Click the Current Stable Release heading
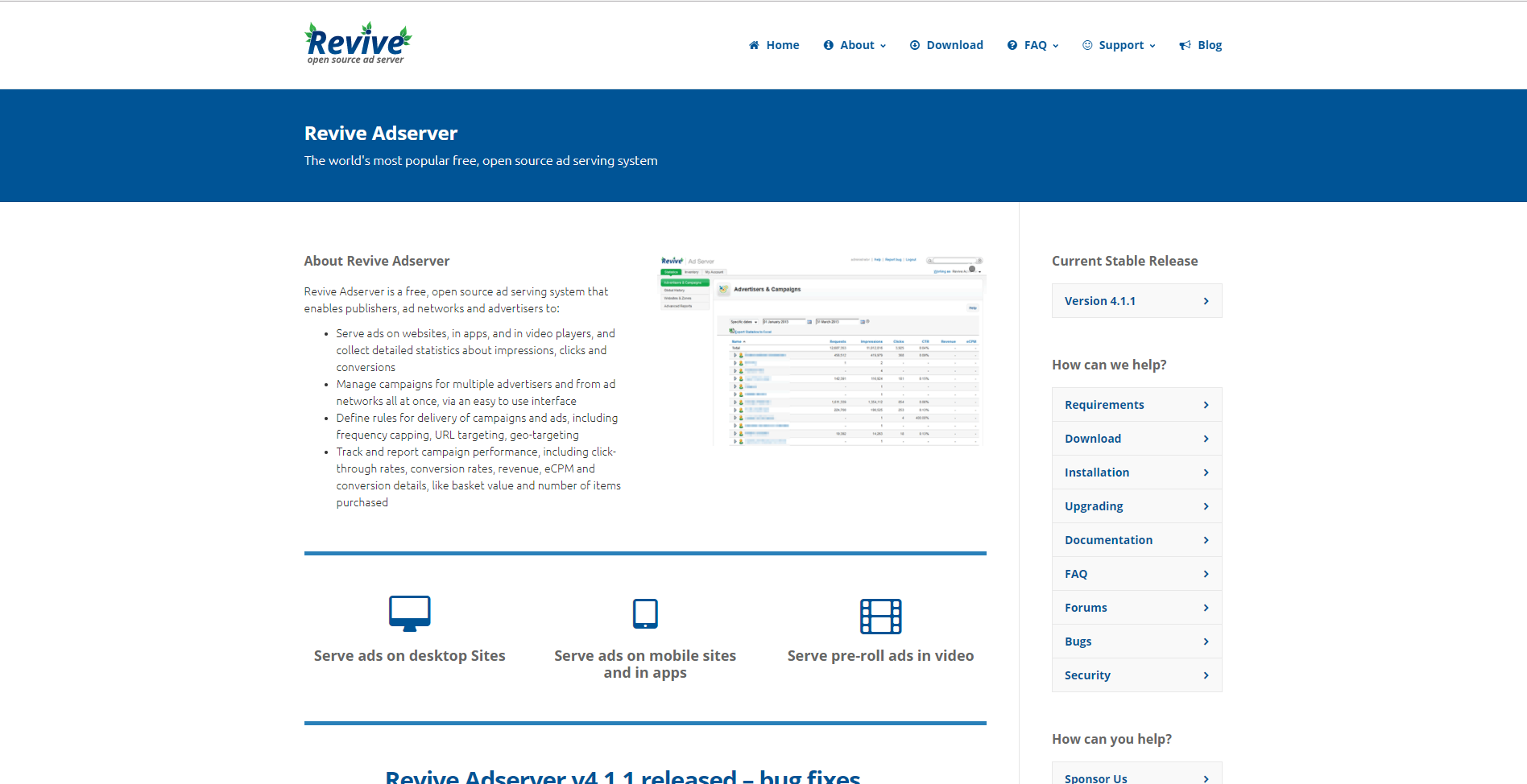 coord(1124,261)
